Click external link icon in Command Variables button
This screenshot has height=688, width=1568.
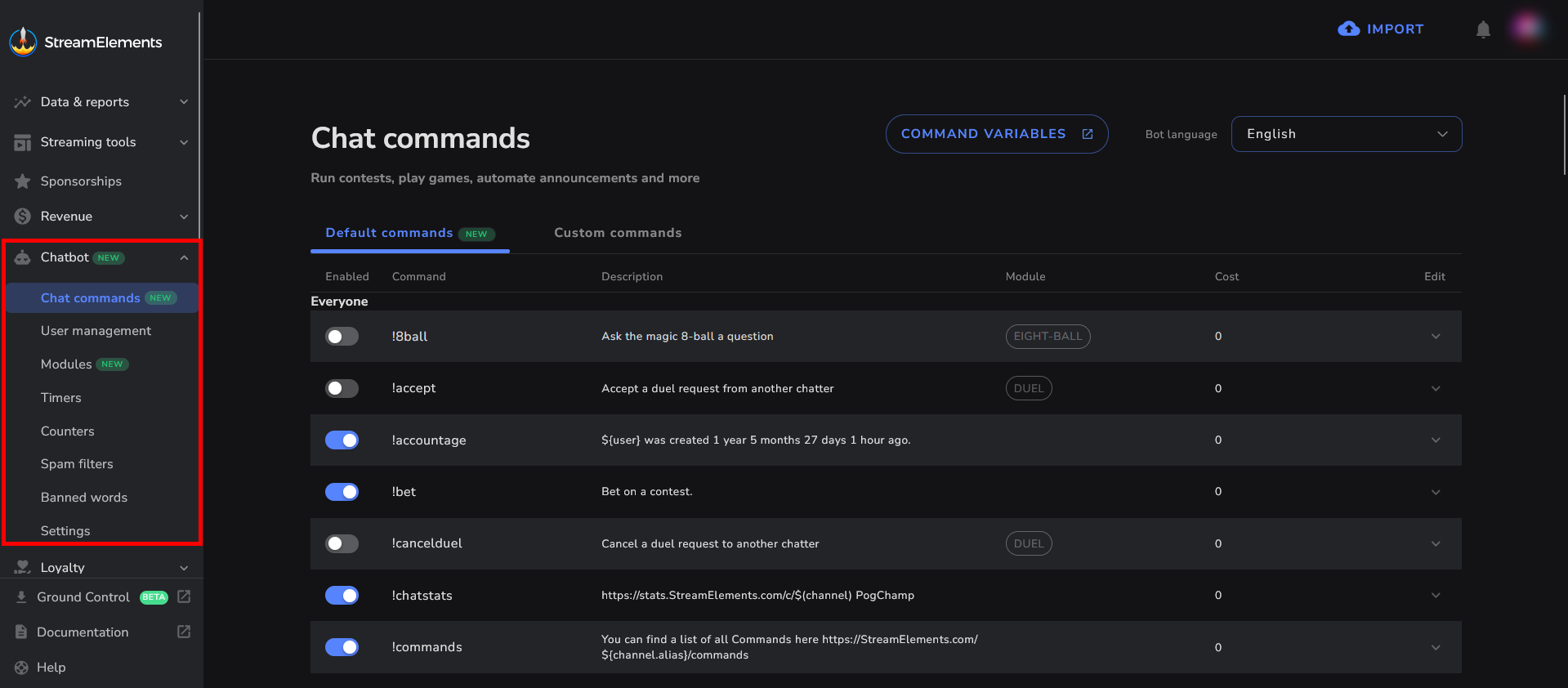pos(1088,134)
